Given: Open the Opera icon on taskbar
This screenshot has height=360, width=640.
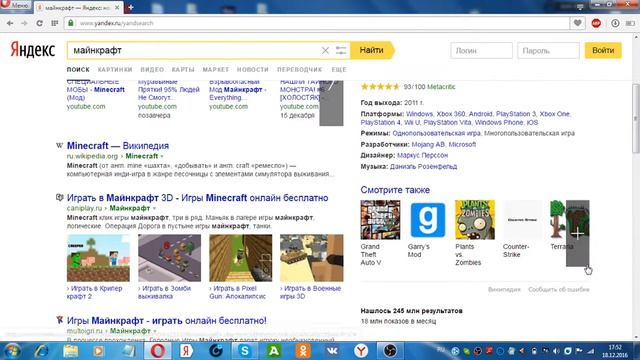Looking at the screenshot, I should tap(158, 351).
